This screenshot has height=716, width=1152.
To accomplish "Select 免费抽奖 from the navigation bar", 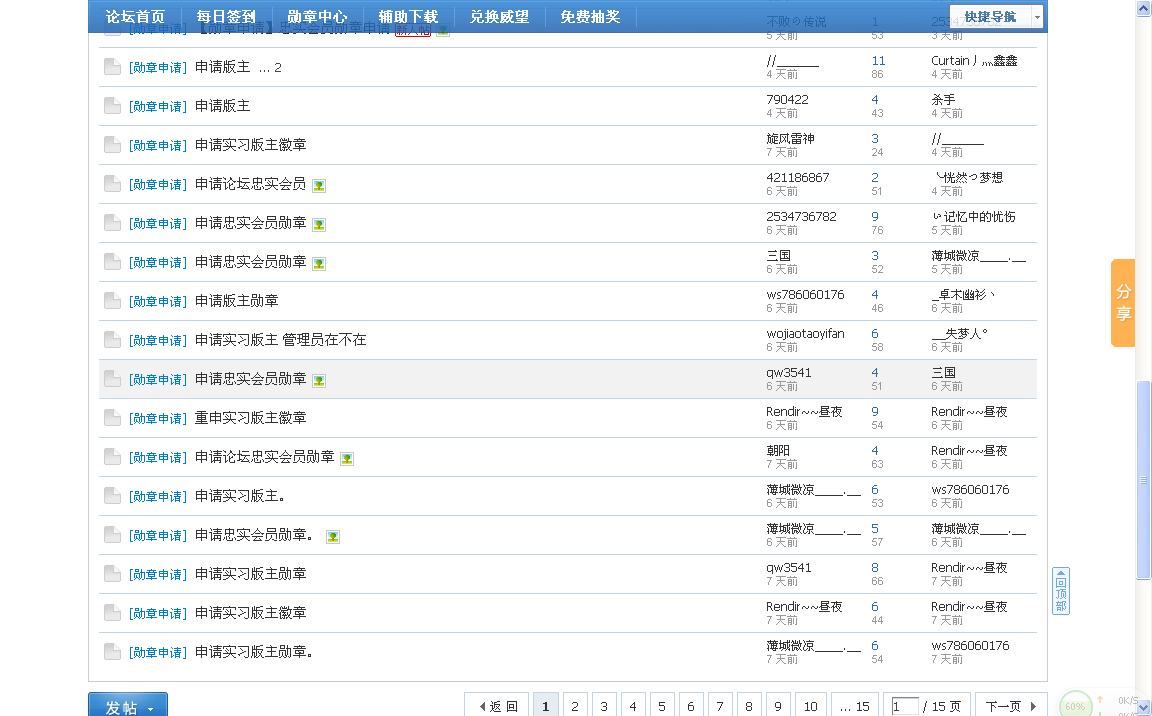I will (x=590, y=16).
